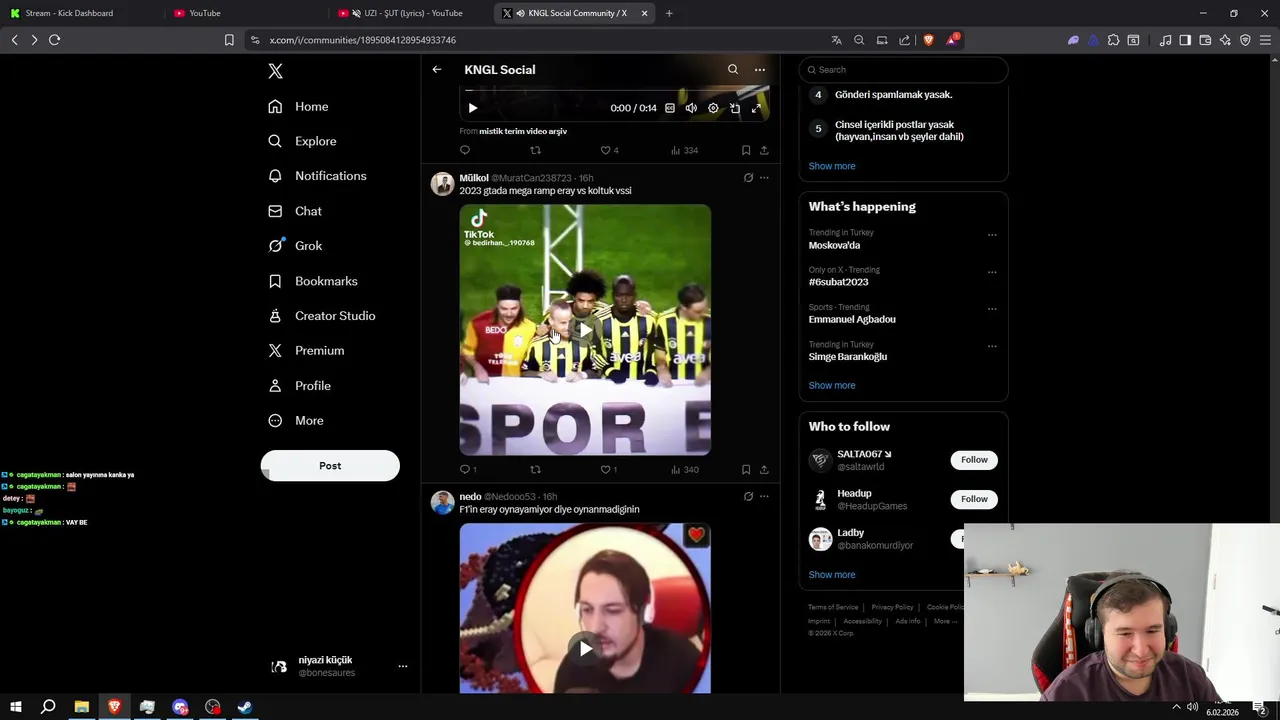Viewport: 1280px width, 720px height.
Task: Toggle captions on the 0:14 video
Action: tap(670, 108)
